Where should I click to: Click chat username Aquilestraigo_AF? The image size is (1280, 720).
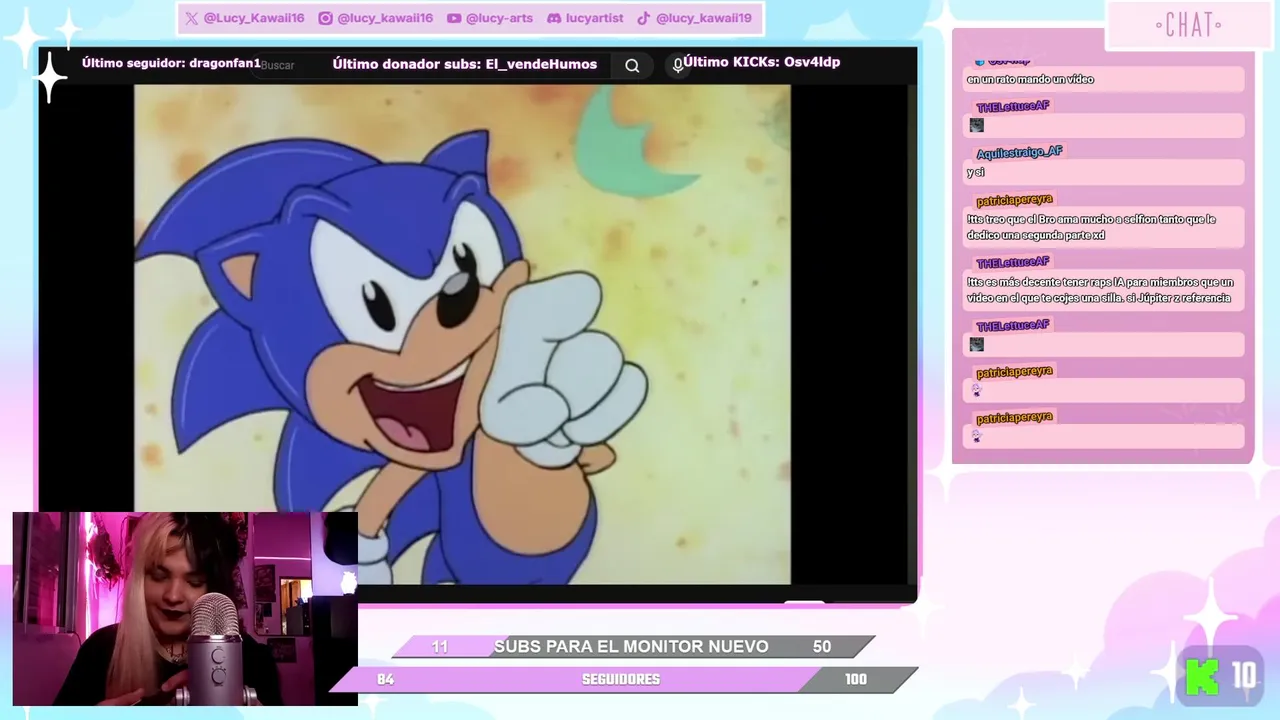[1019, 152]
